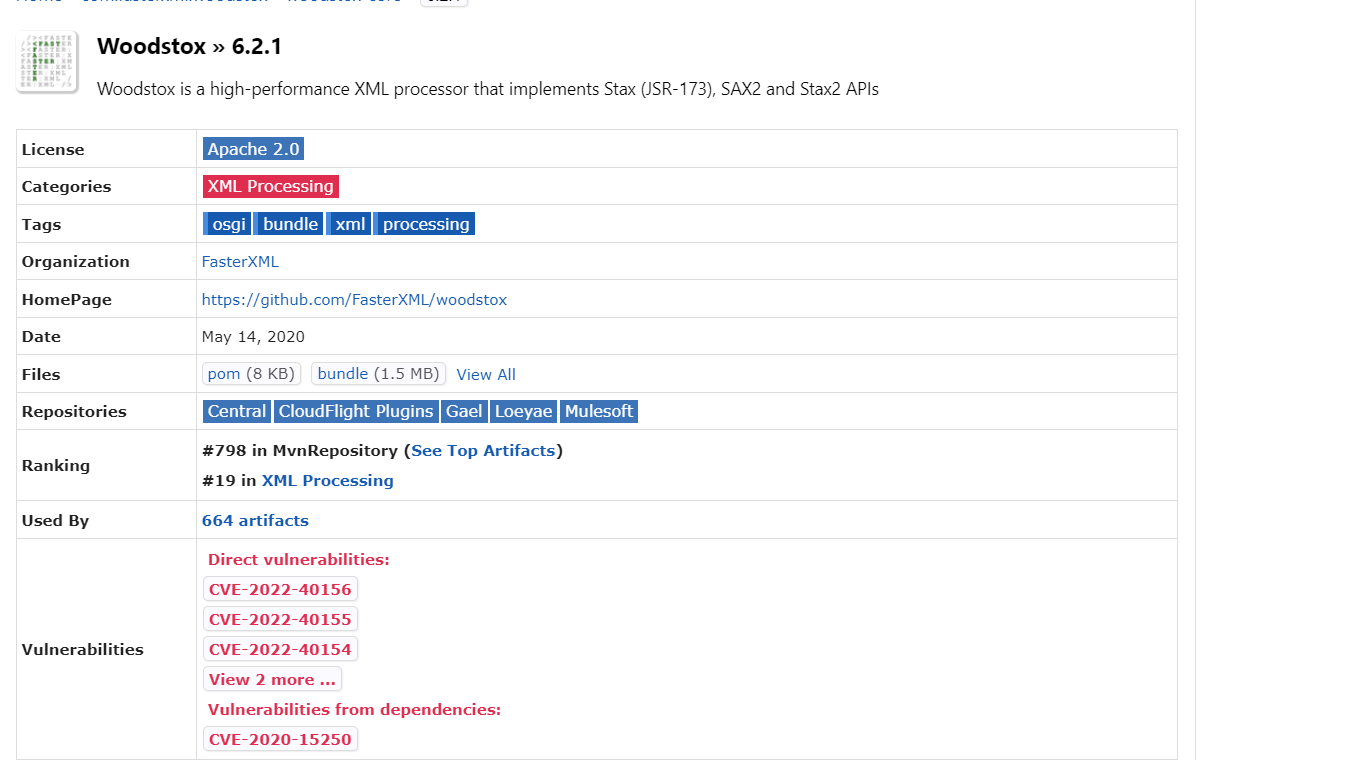1359x760 pixels.
Task: Open CVE-2020-15250 dependency vulnerability
Action: tap(280, 739)
